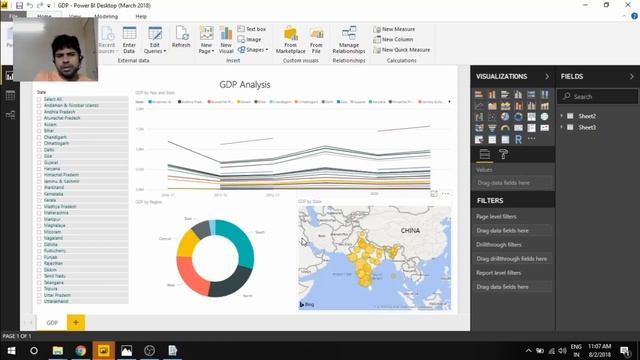Check the Maharashtra checkbox

(39, 213)
